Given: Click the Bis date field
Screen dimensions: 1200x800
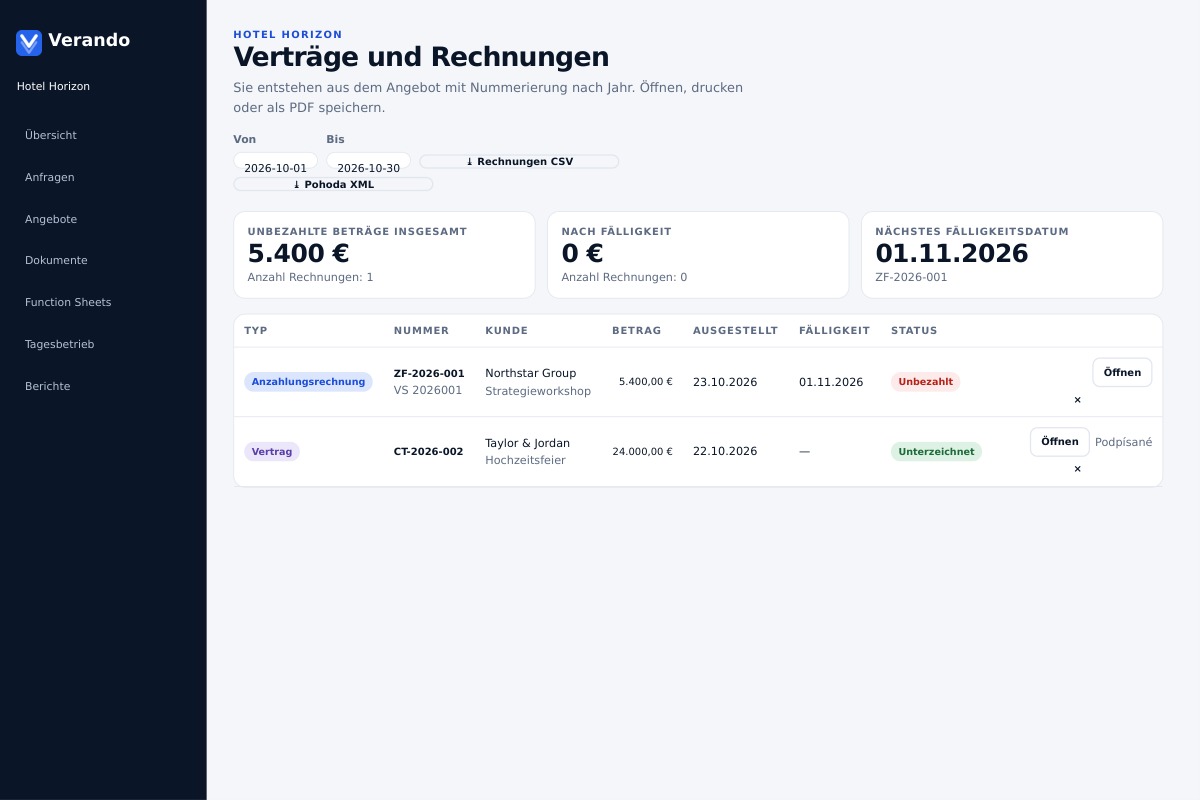Looking at the screenshot, I should pyautogui.click(x=368, y=161).
